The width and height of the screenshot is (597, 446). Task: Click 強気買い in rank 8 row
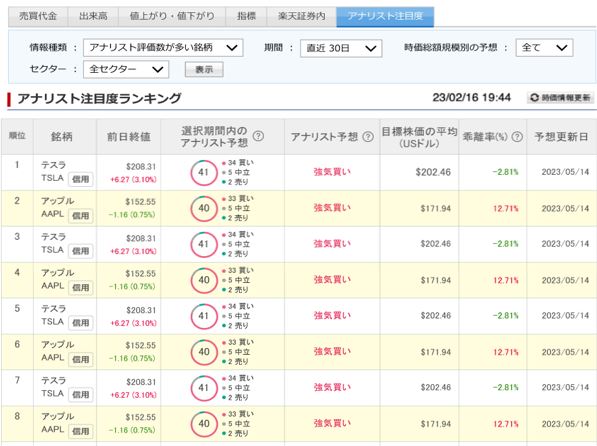pyautogui.click(x=332, y=423)
